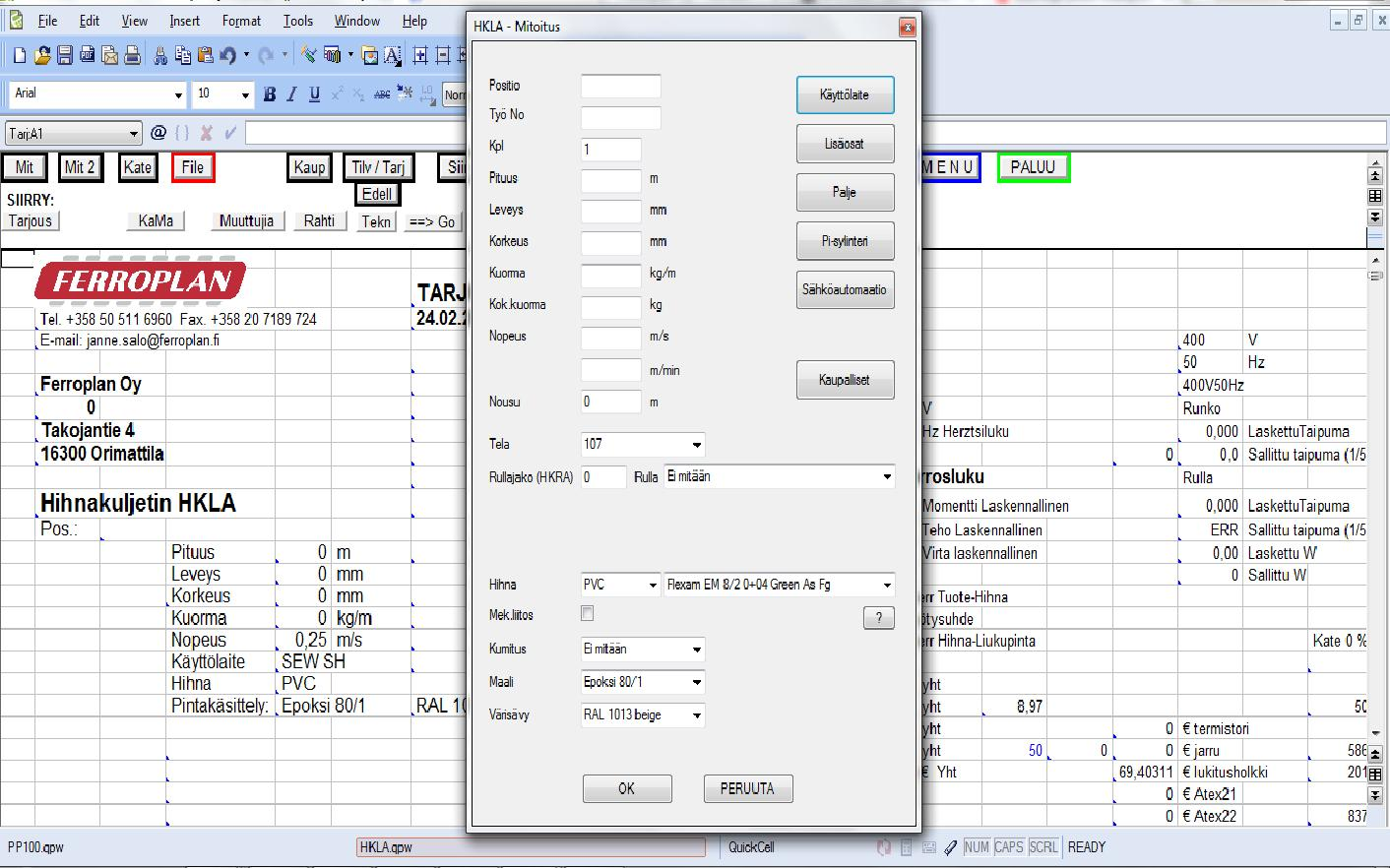Cancel the dialog with PERUUTA
Screen dimensions: 1390x868
tap(748, 788)
